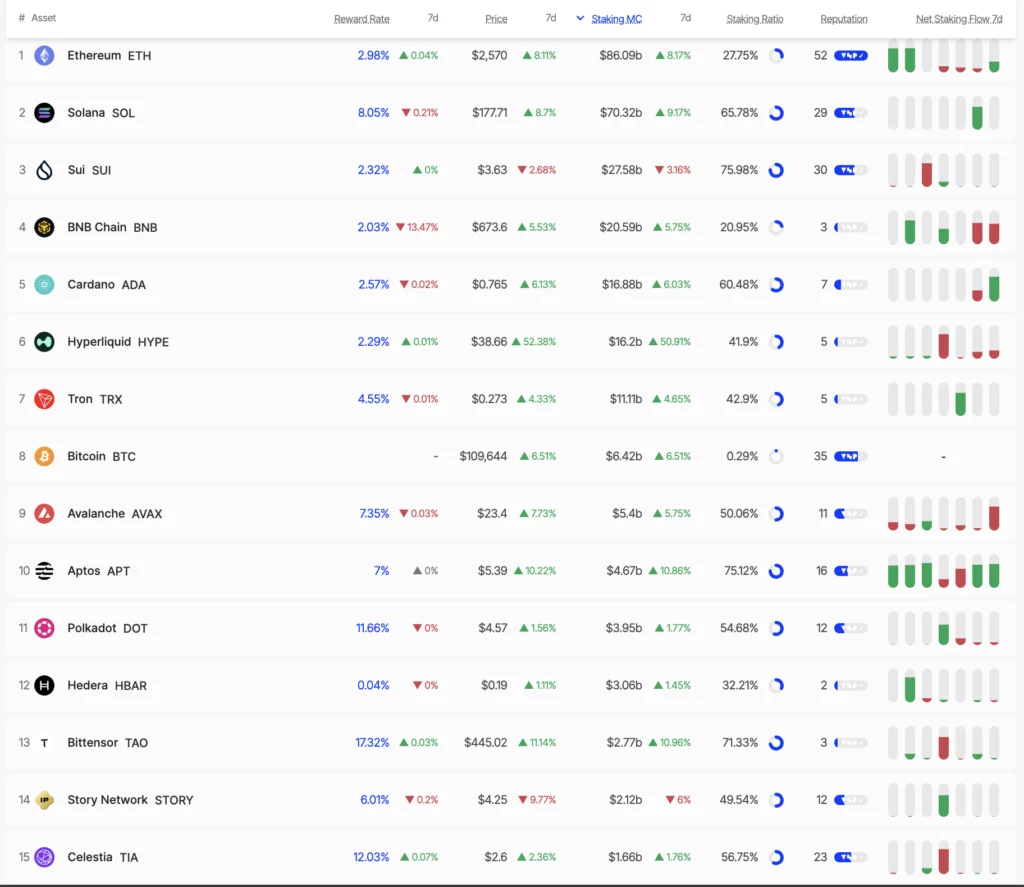Click Ethereum's reputation badge
1024x887 pixels.
tap(851, 56)
